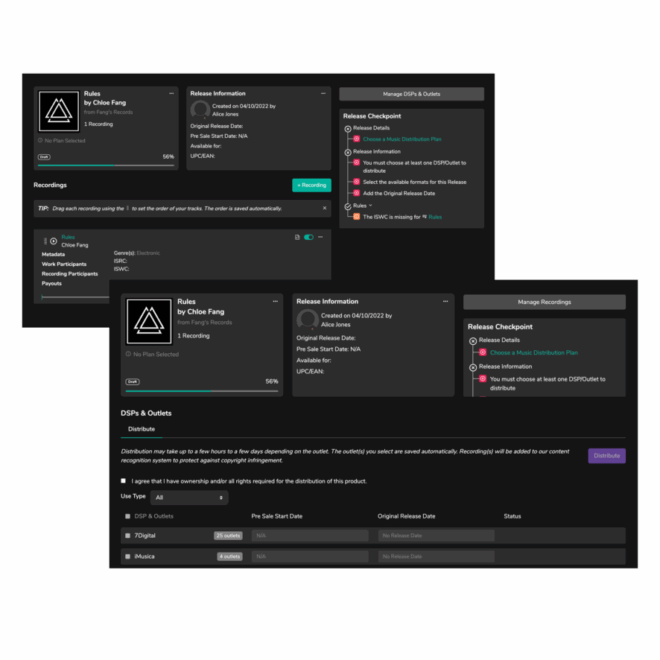
Task: Open the Rules link in ISWC missing message
Action: (x=435, y=217)
